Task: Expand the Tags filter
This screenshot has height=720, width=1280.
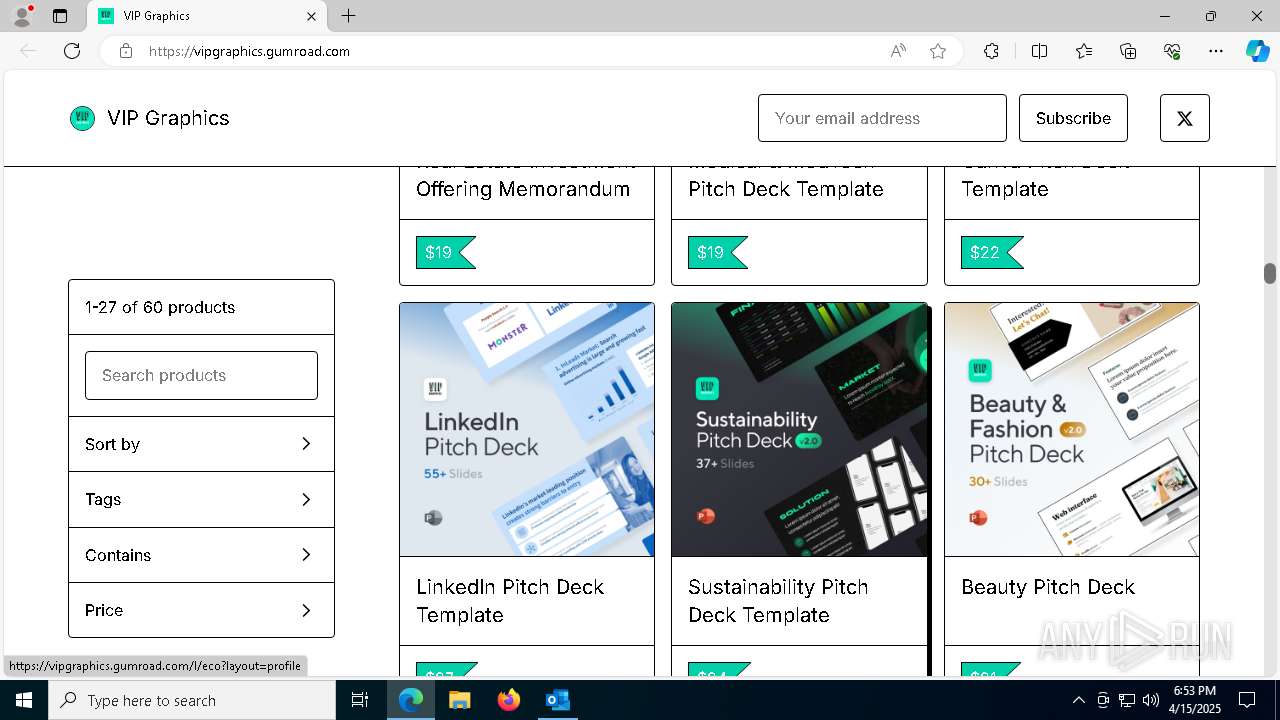Action: coord(201,499)
